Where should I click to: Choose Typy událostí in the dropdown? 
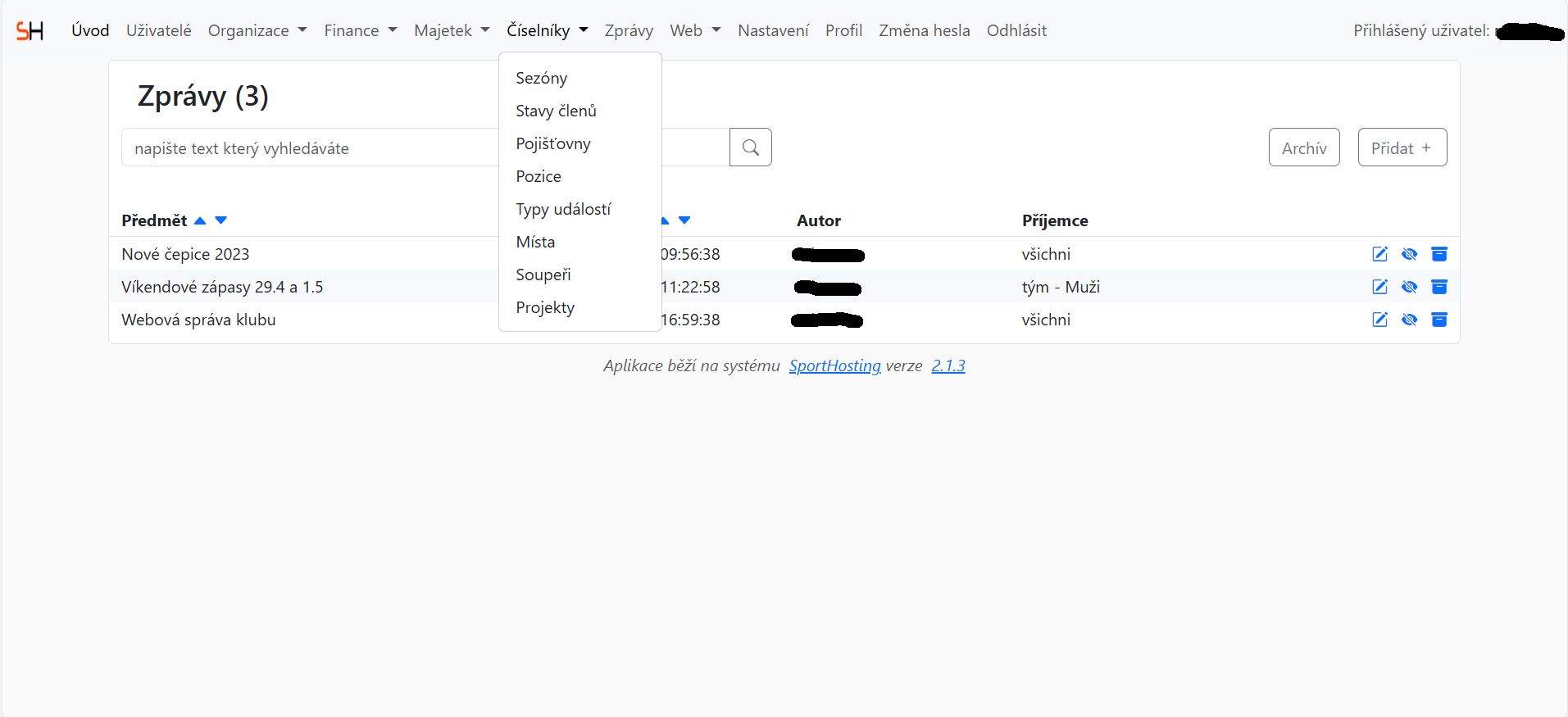(563, 209)
